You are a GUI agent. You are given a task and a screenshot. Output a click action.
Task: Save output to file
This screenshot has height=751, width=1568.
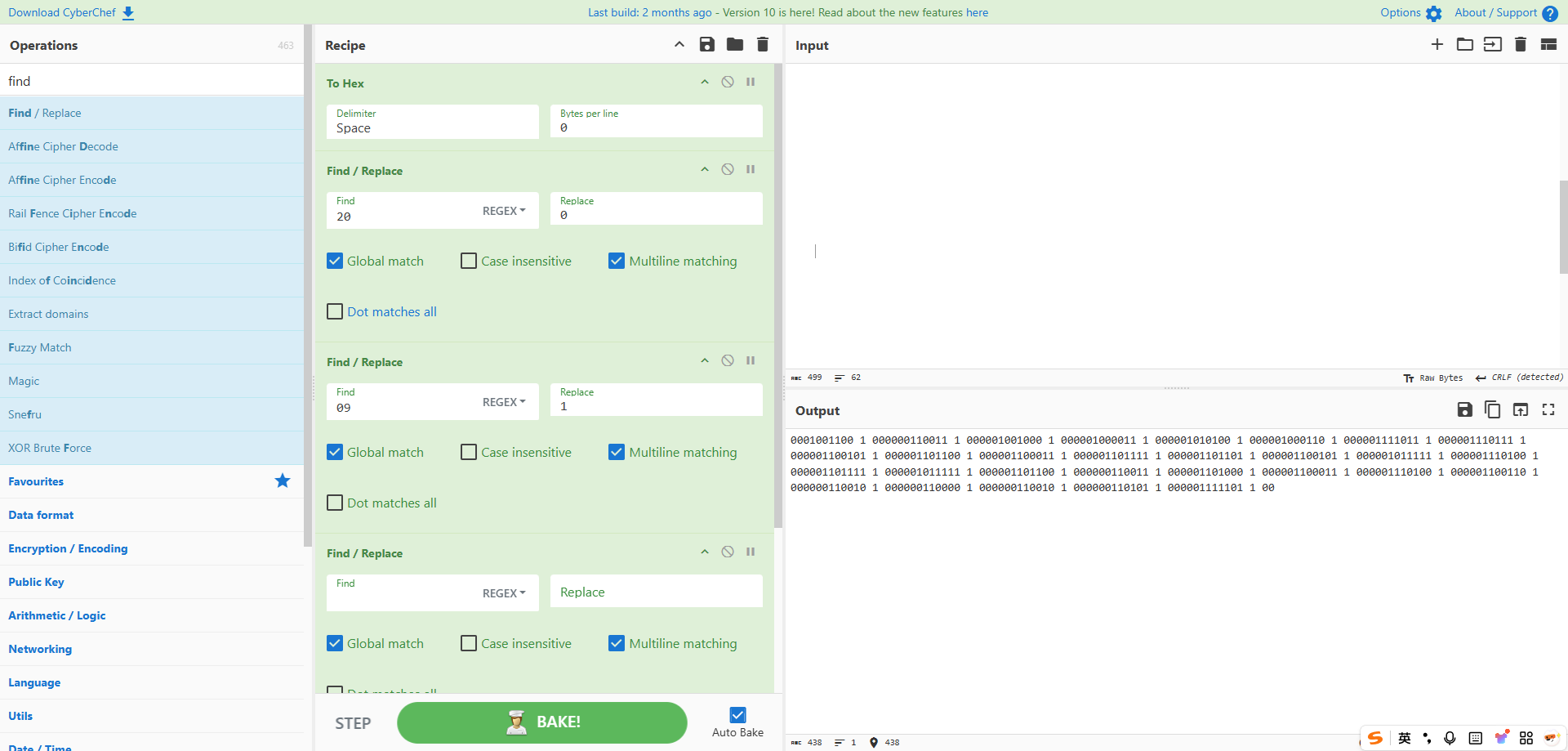[x=1465, y=410]
